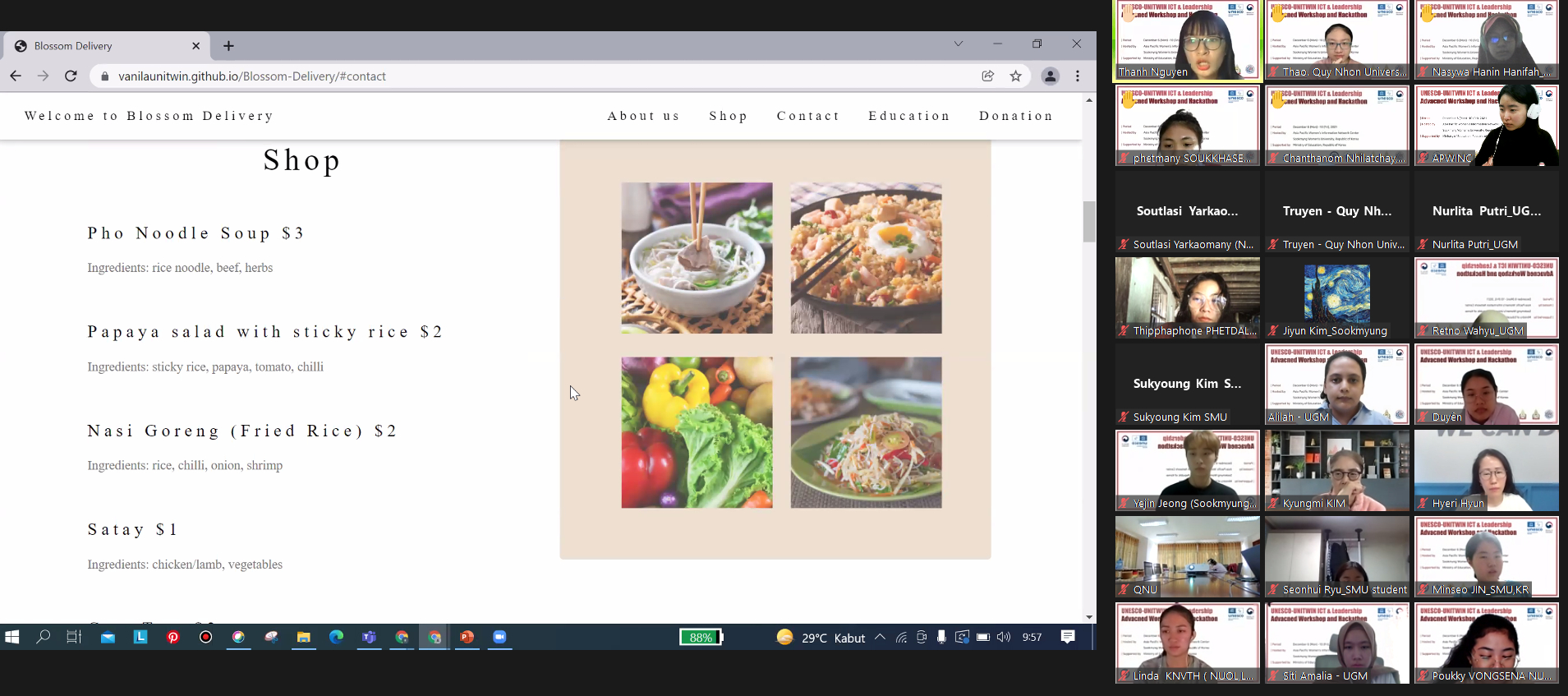Open the About us menu item

pyautogui.click(x=644, y=116)
